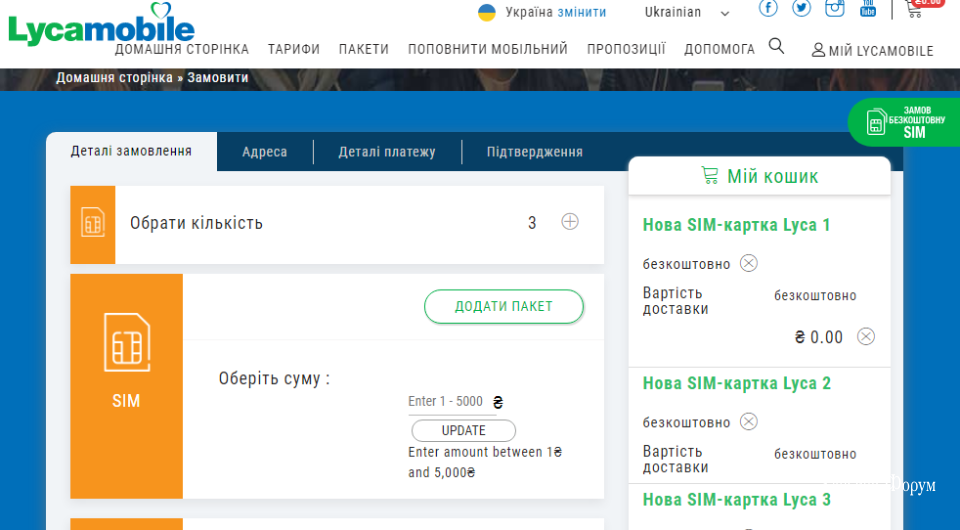Open the Instagram icon in the header
The width and height of the screenshot is (960, 530).
[834, 8]
